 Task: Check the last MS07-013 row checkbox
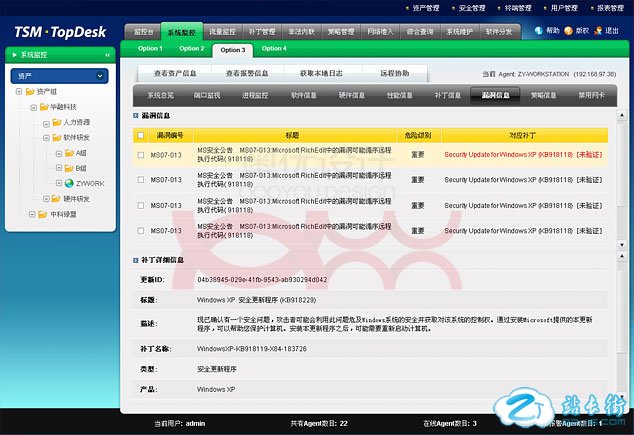tap(141, 231)
